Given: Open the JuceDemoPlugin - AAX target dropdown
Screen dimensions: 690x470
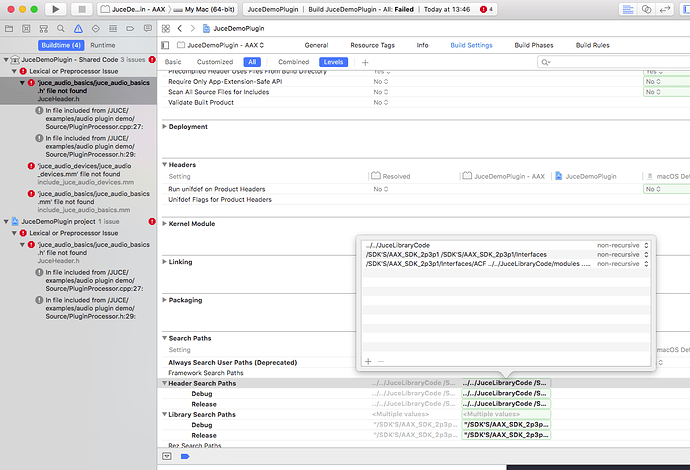Looking at the screenshot, I should pyautogui.click(x=220, y=45).
